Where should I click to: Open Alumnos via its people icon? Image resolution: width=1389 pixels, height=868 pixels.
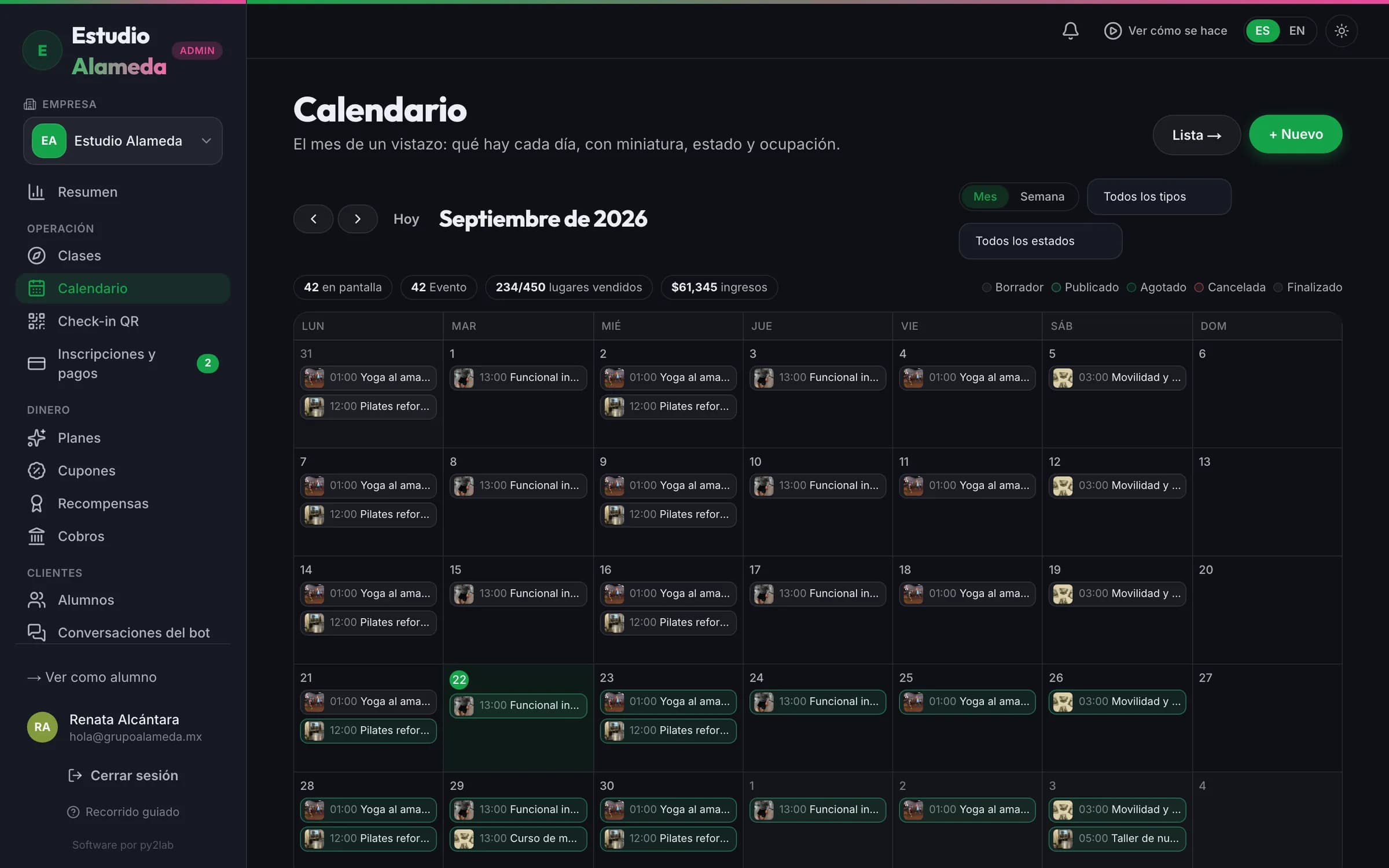(x=36, y=600)
